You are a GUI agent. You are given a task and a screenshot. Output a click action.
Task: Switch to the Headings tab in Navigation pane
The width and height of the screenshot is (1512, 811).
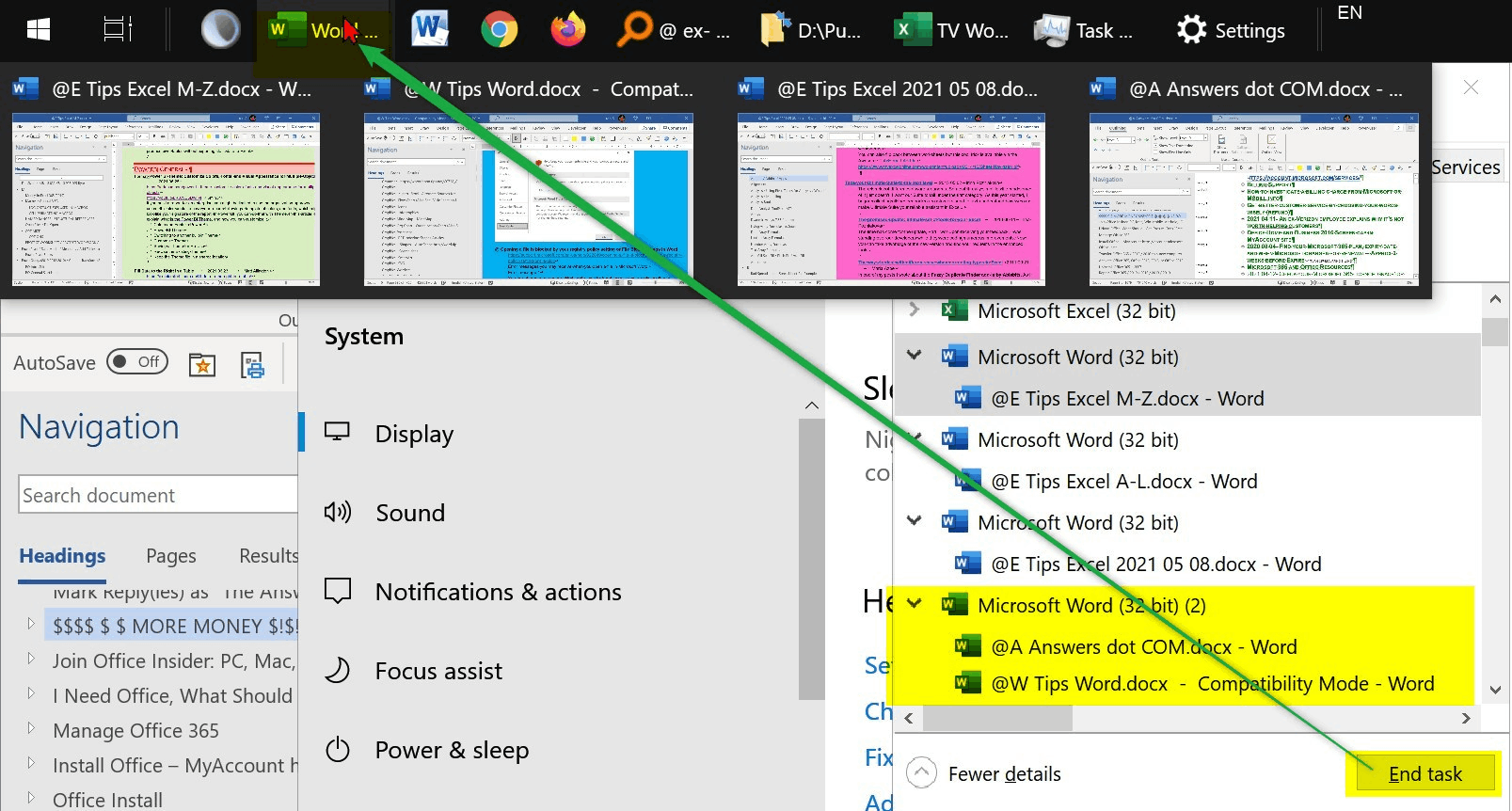pos(62,556)
